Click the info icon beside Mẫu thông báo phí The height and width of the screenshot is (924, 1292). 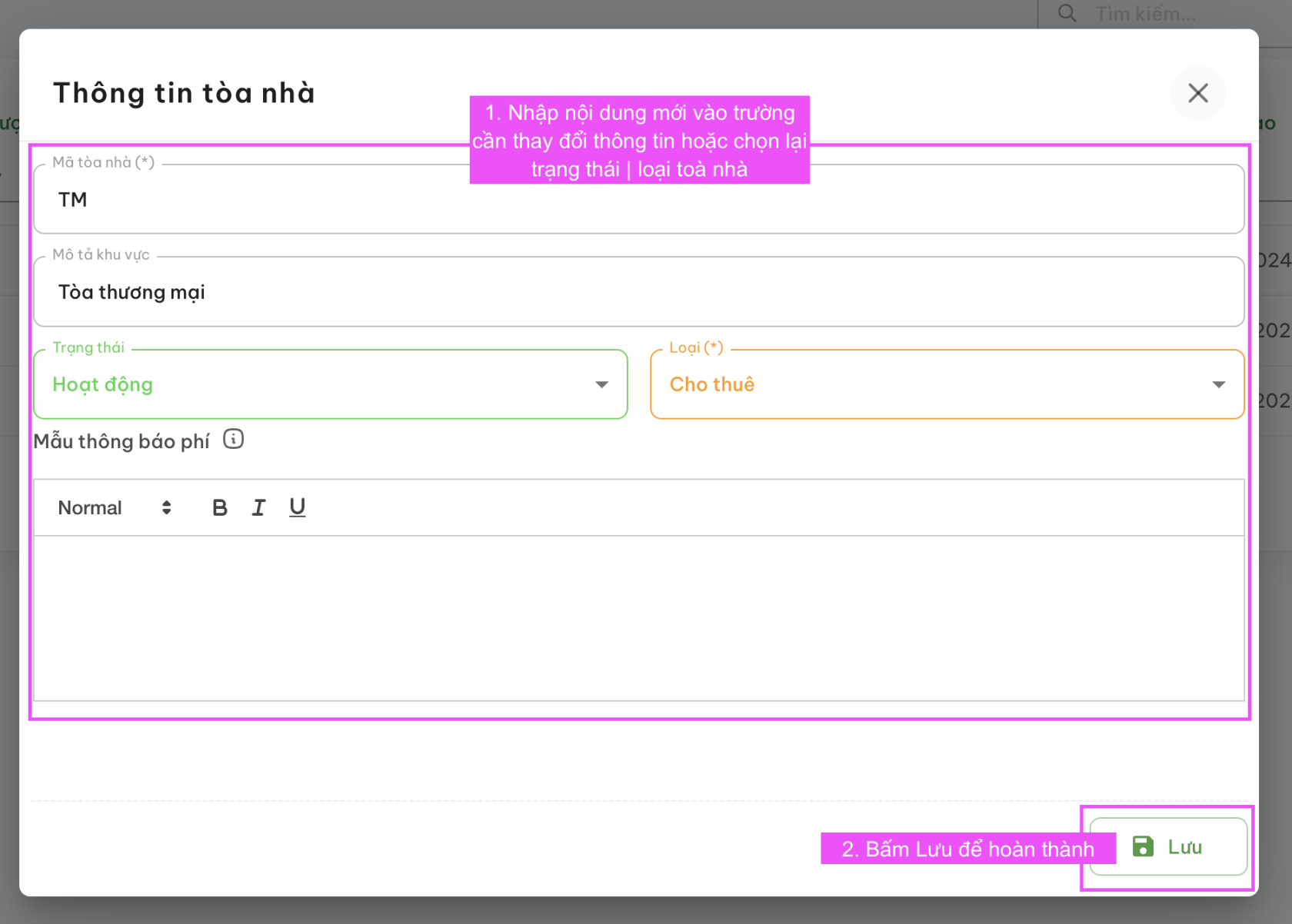coord(233,439)
